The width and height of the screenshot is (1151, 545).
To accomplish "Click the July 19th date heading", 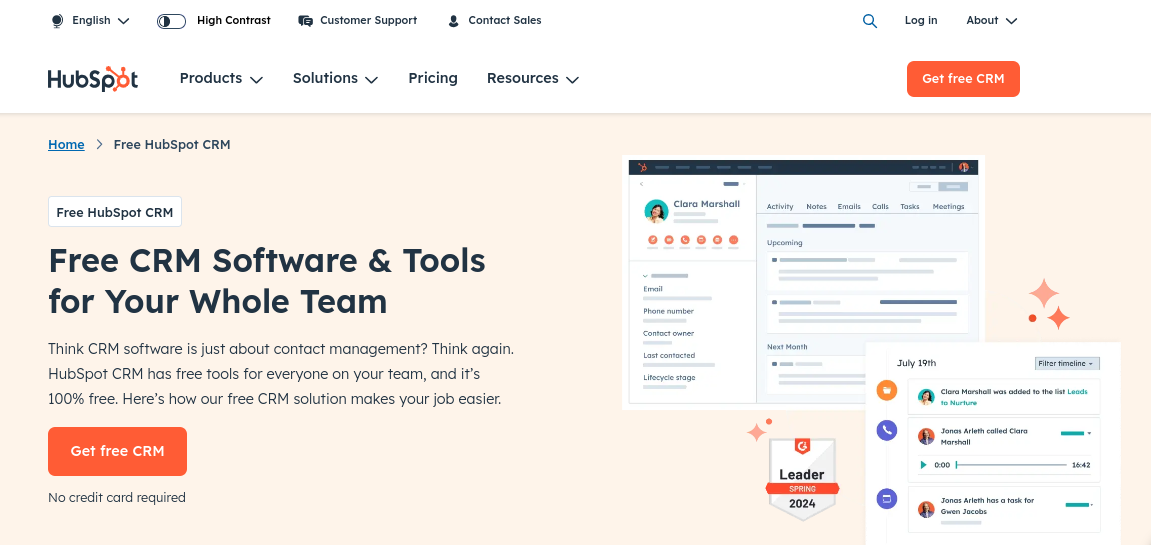I will 917,363.
